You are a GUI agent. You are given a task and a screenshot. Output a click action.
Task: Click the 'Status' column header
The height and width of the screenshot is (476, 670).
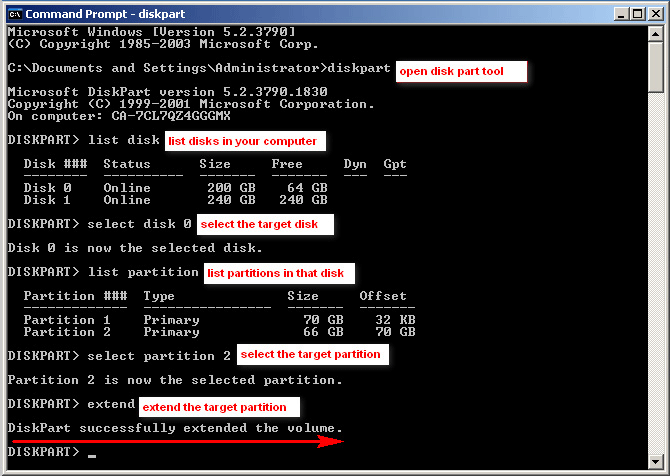(127, 164)
